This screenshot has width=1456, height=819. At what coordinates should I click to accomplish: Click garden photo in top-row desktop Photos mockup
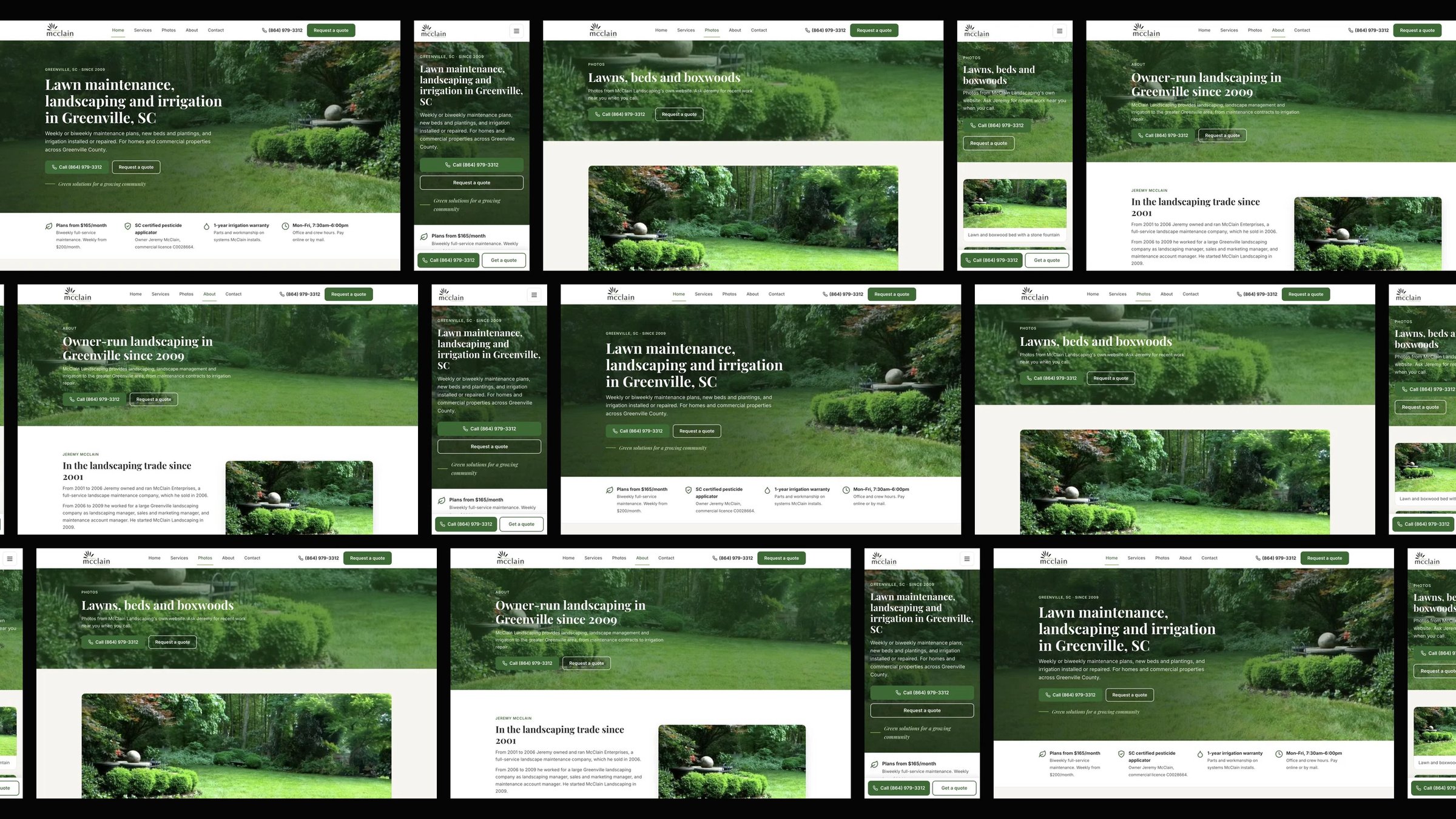(743, 218)
